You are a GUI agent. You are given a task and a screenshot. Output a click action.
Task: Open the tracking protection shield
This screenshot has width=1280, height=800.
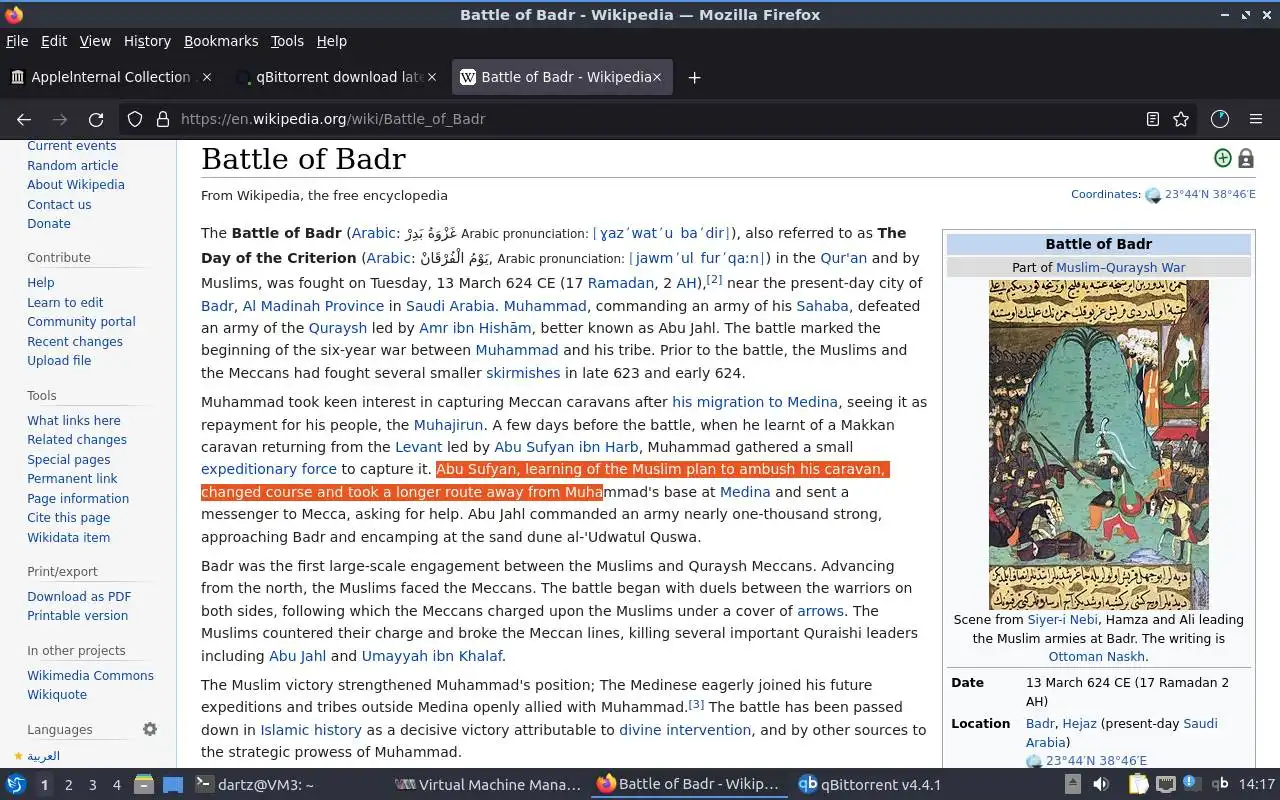[x=135, y=119]
